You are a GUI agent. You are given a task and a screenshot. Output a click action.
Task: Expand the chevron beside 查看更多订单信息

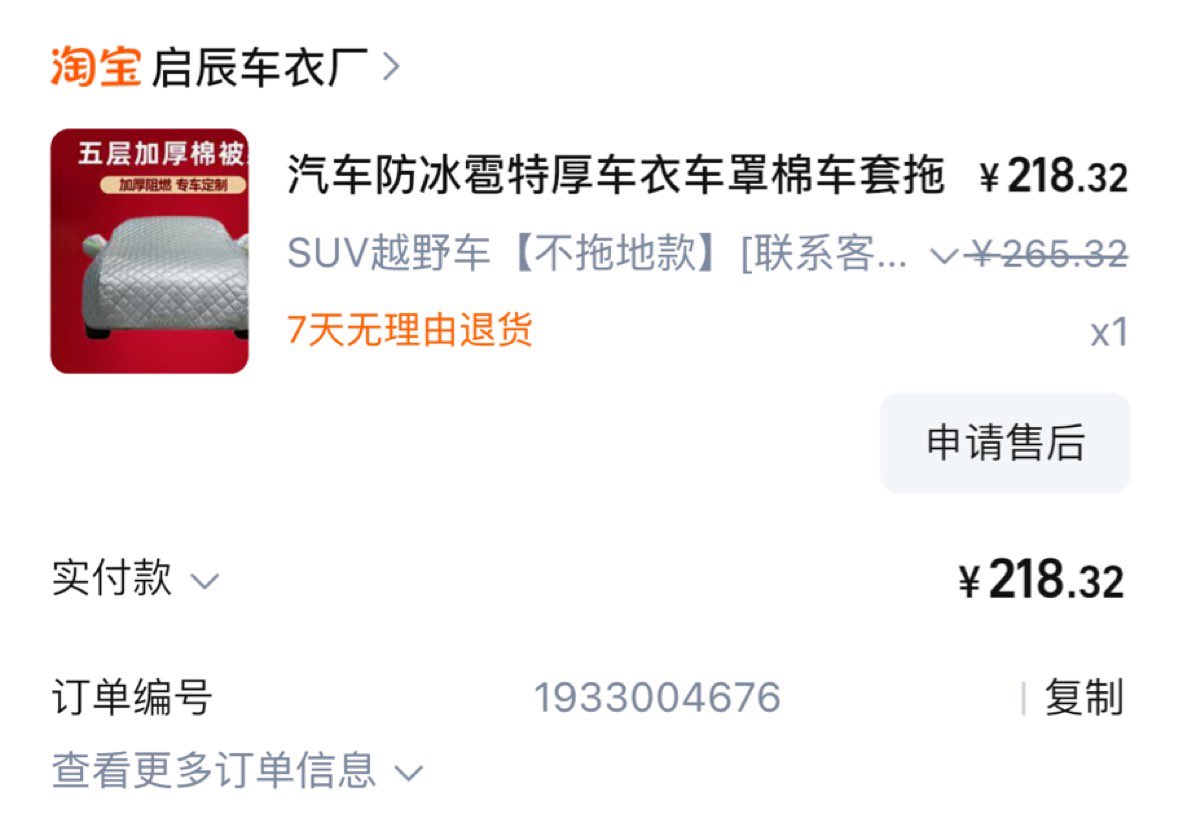click(x=409, y=774)
